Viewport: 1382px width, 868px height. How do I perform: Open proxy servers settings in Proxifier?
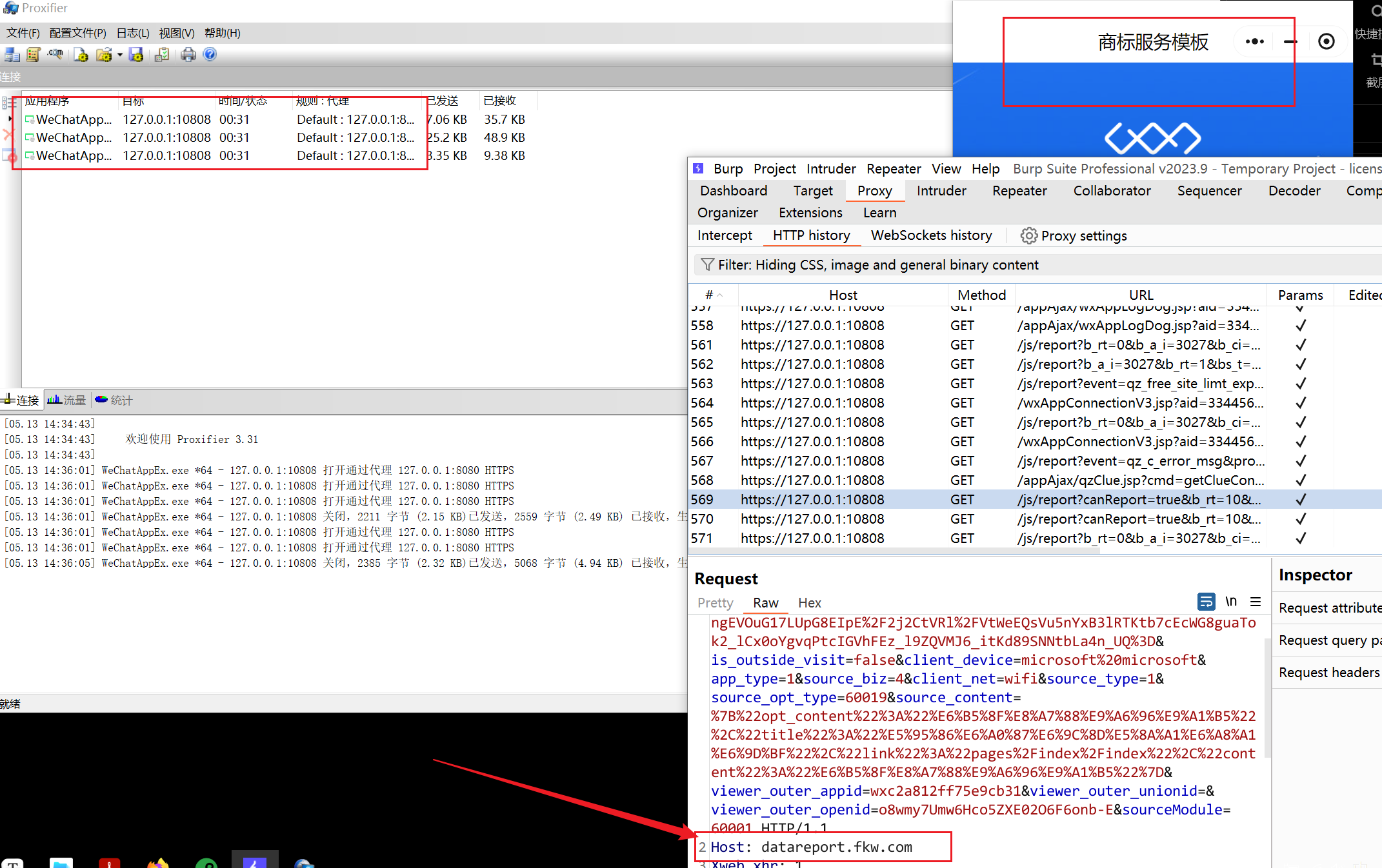pos(12,55)
